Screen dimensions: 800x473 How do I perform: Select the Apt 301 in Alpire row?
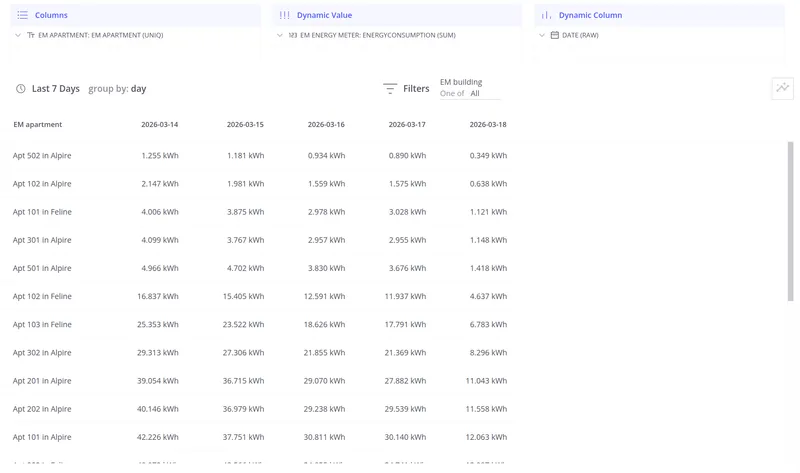coord(260,240)
